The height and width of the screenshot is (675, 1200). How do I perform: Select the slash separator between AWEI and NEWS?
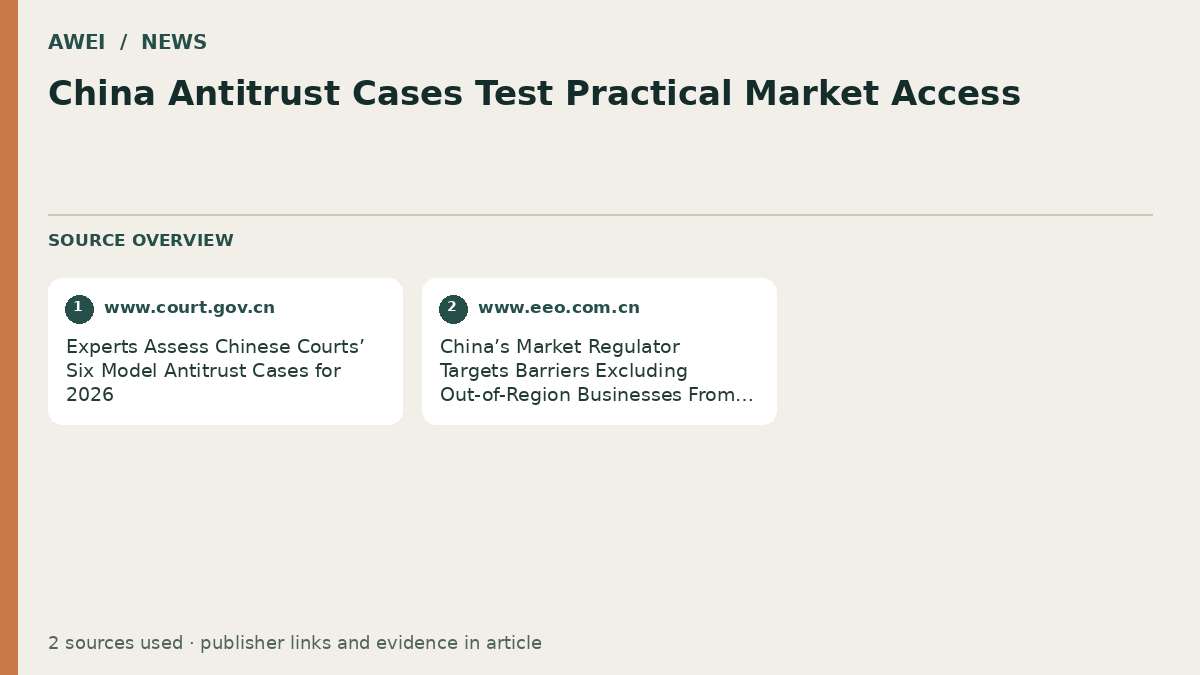pyautogui.click(x=124, y=43)
